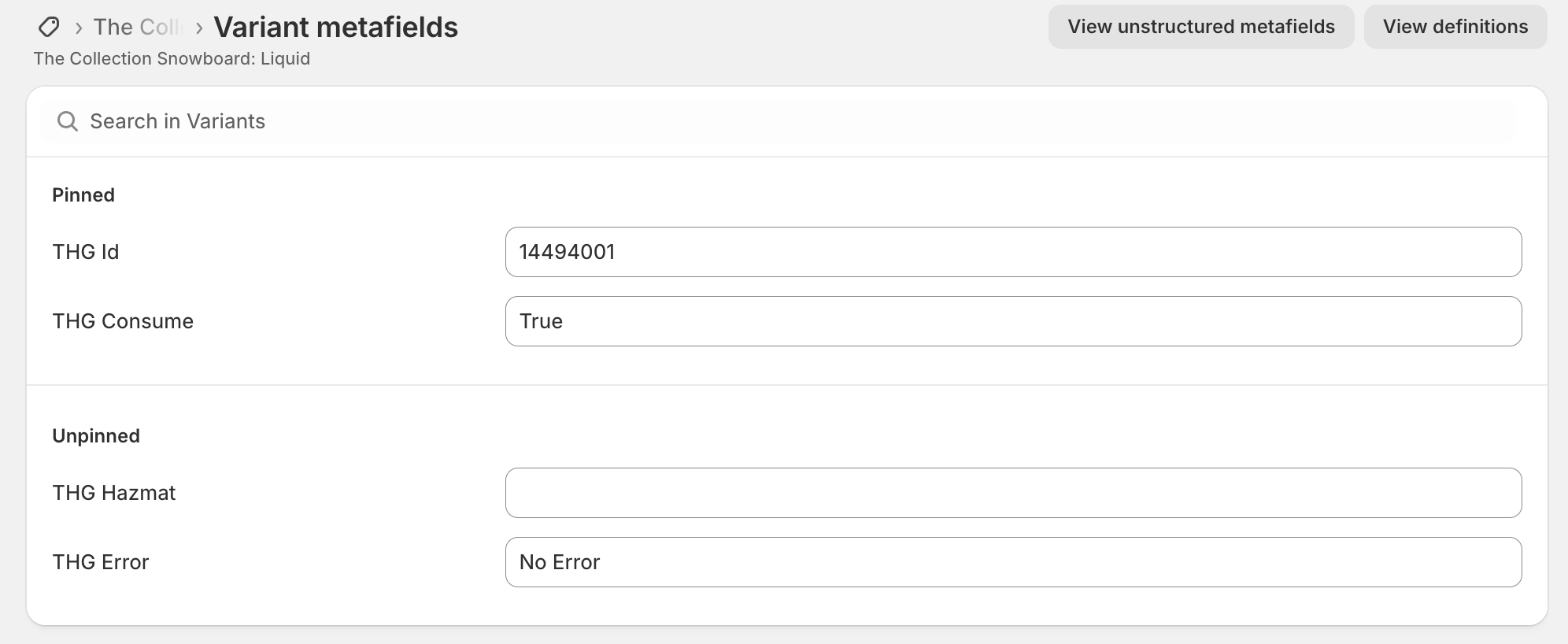
Task: Click the THG Id label
Action: [x=86, y=252]
